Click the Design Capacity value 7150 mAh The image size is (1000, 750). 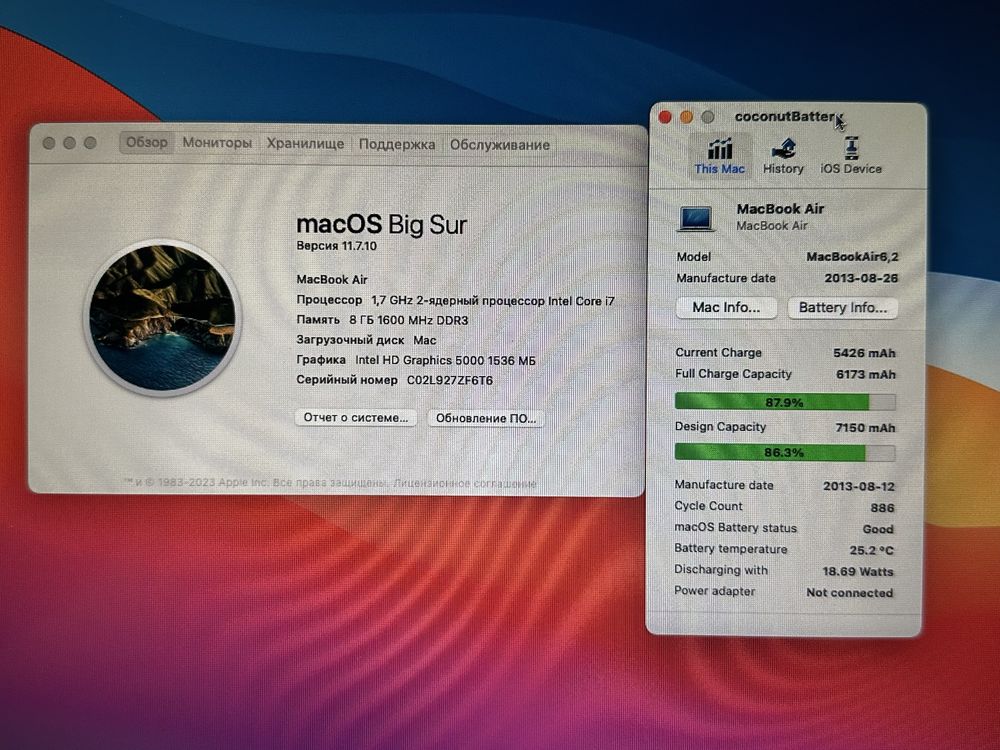point(865,428)
